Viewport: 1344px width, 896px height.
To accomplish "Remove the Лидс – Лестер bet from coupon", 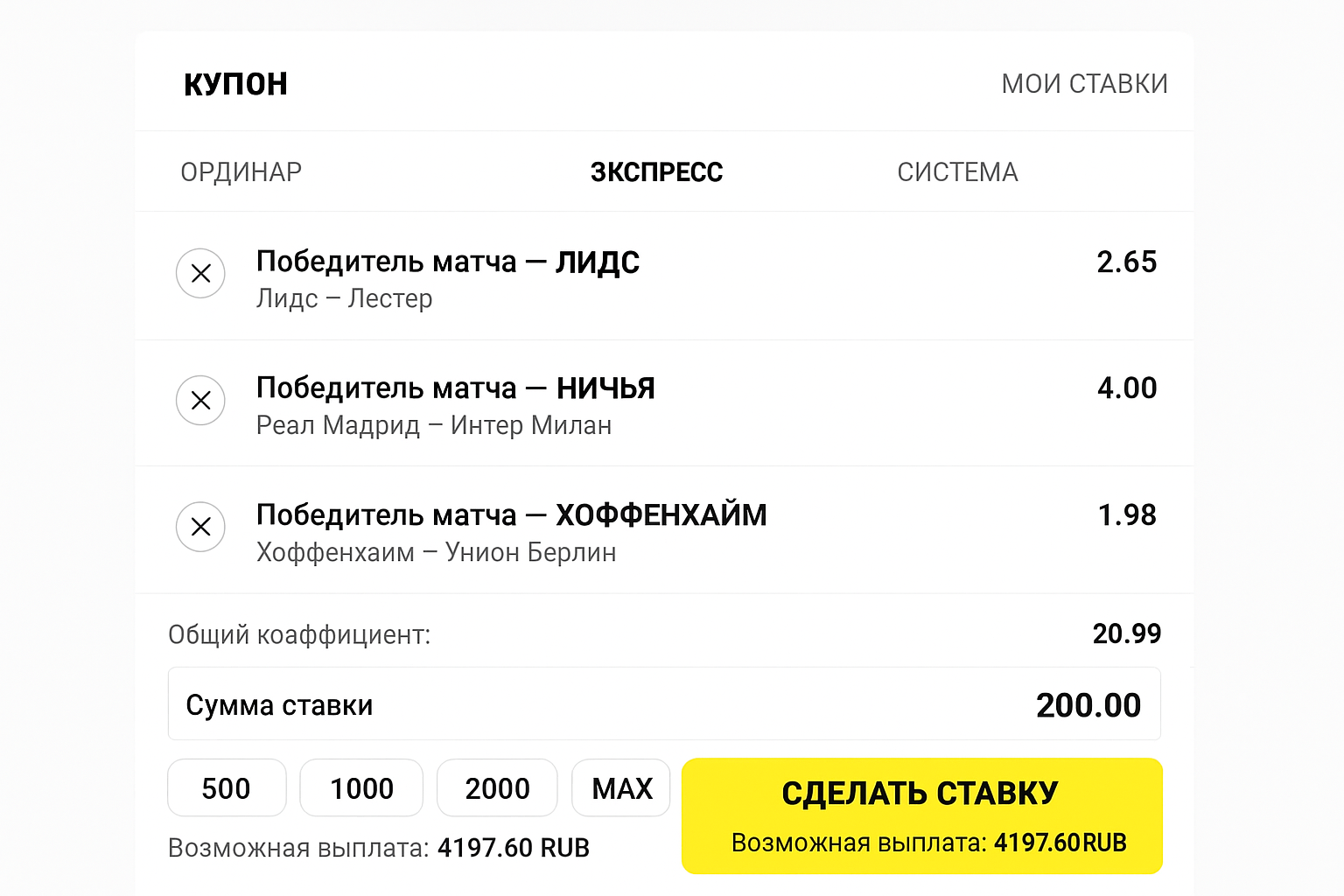I will point(200,274).
